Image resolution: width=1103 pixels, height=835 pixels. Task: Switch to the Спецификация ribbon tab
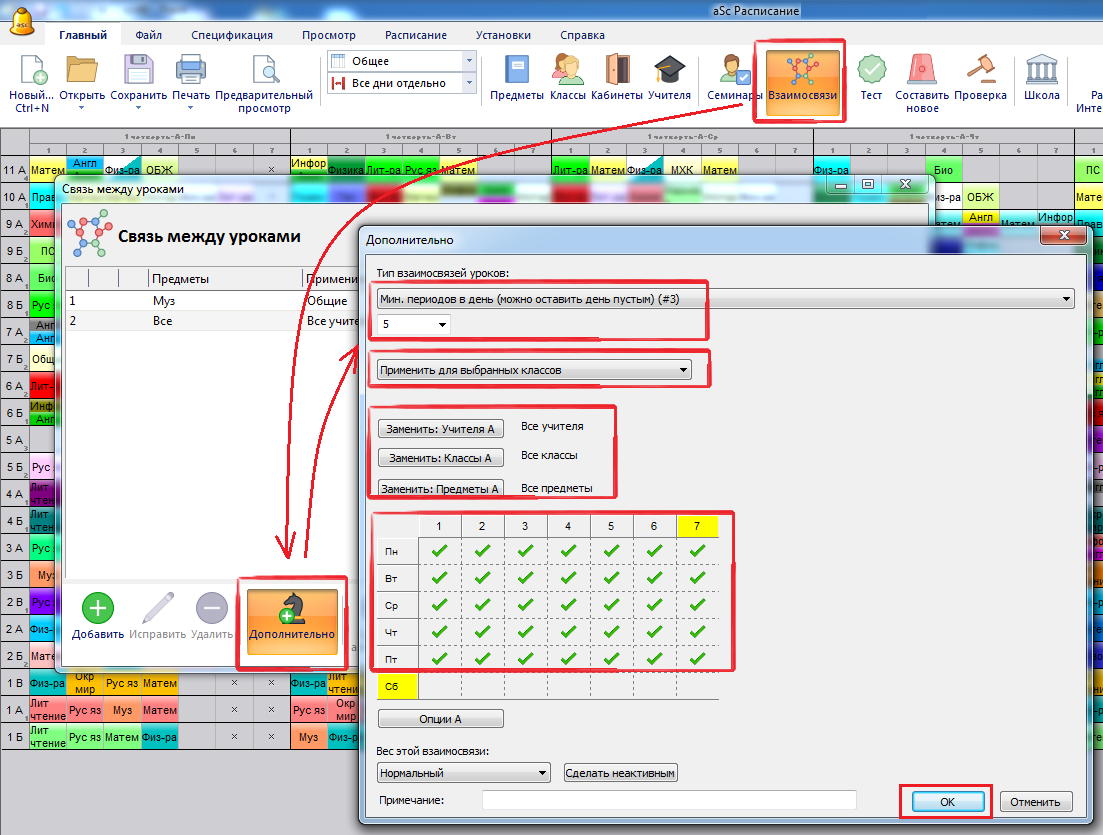(x=232, y=35)
